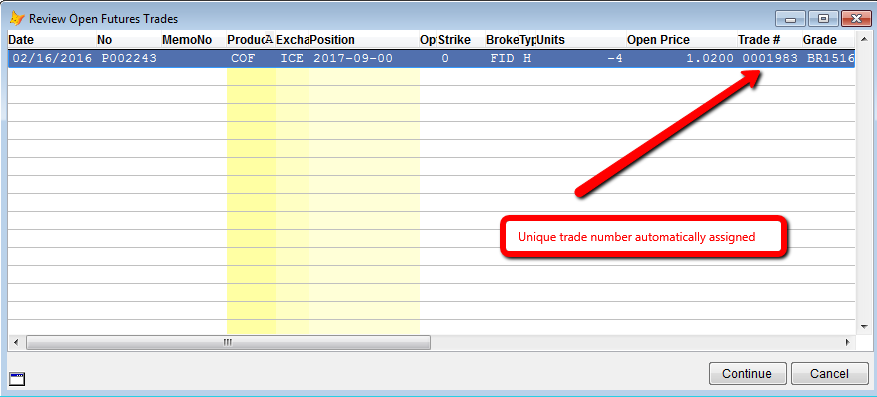Click the small window icon at bottom-left
The width and height of the screenshot is (877, 397).
[18, 379]
